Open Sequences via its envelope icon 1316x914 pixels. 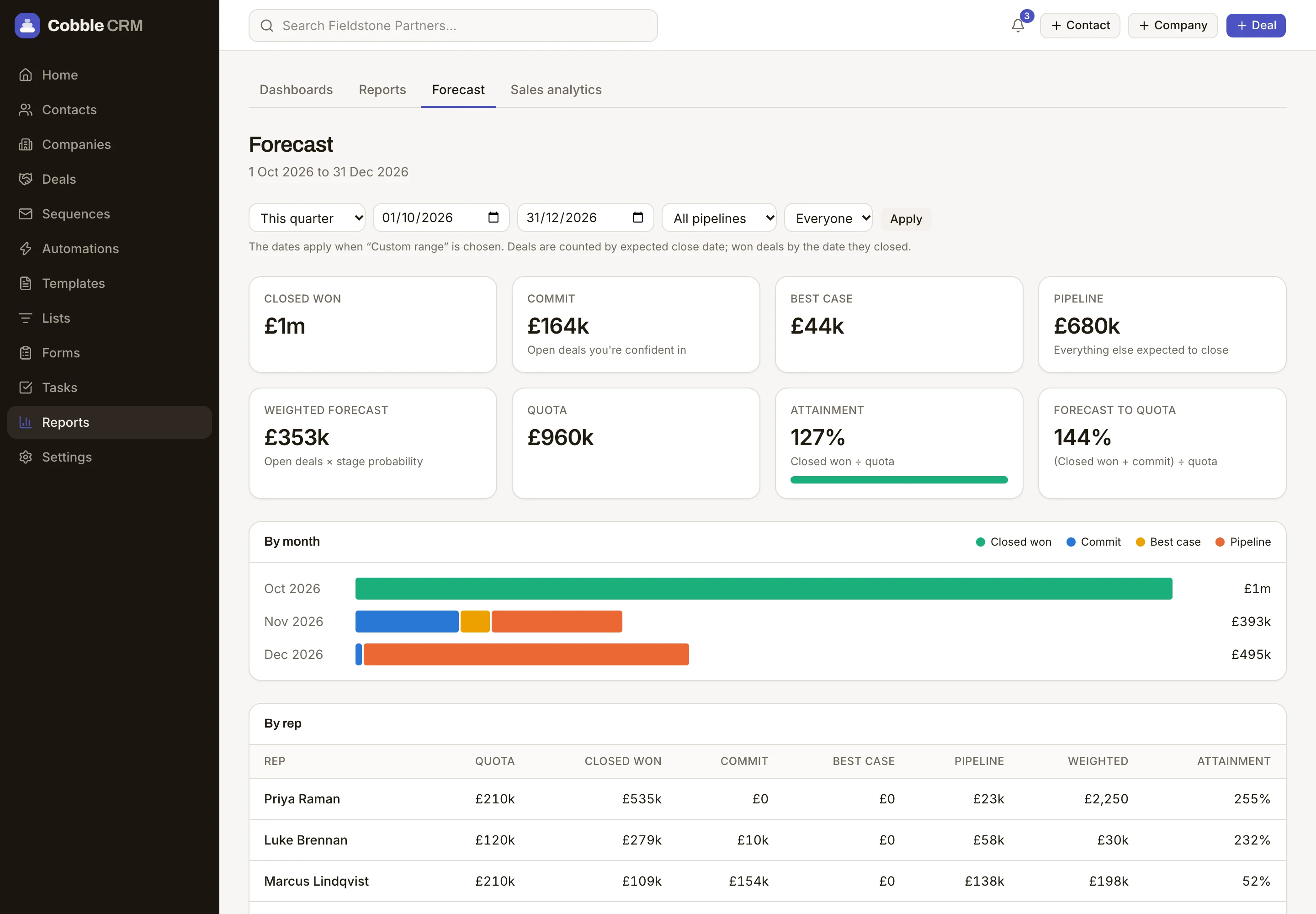[25, 214]
